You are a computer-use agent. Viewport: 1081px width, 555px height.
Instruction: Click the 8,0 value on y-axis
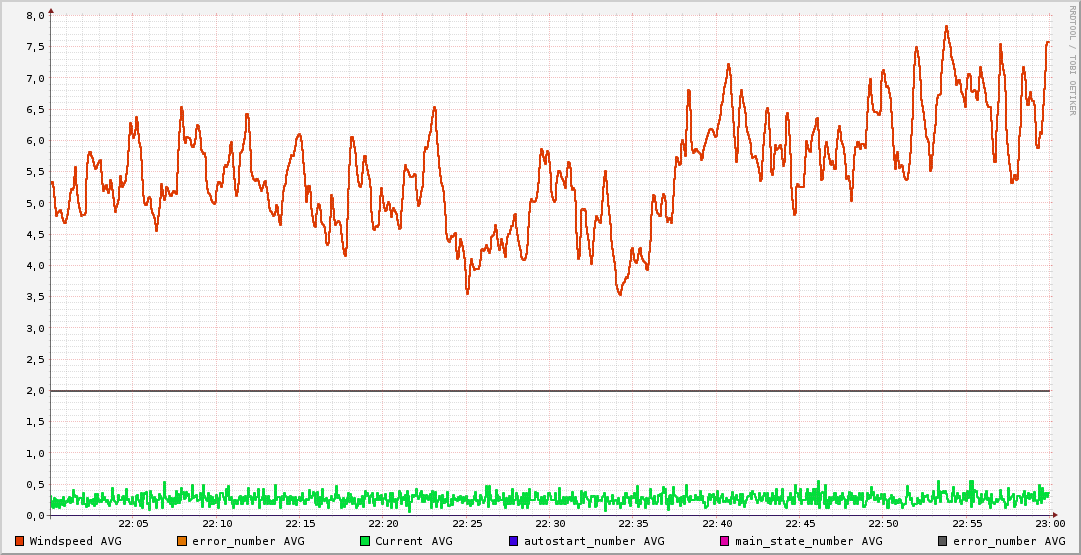(x=35, y=16)
